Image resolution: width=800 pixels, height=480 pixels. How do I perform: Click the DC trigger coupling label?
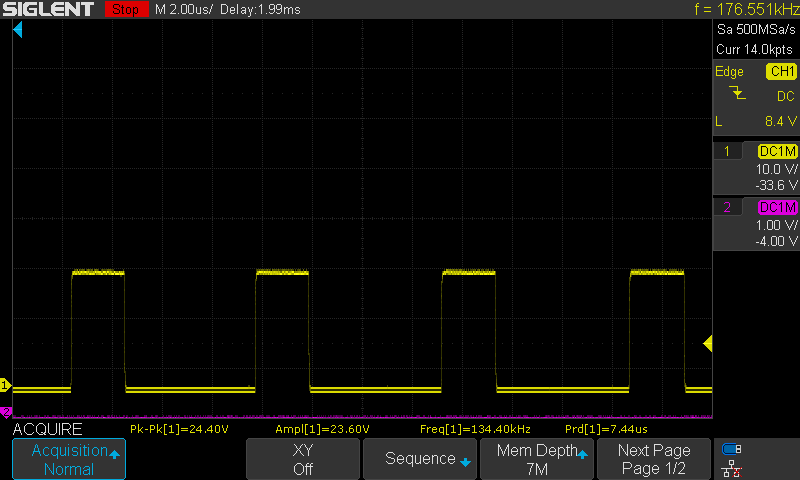click(x=786, y=96)
